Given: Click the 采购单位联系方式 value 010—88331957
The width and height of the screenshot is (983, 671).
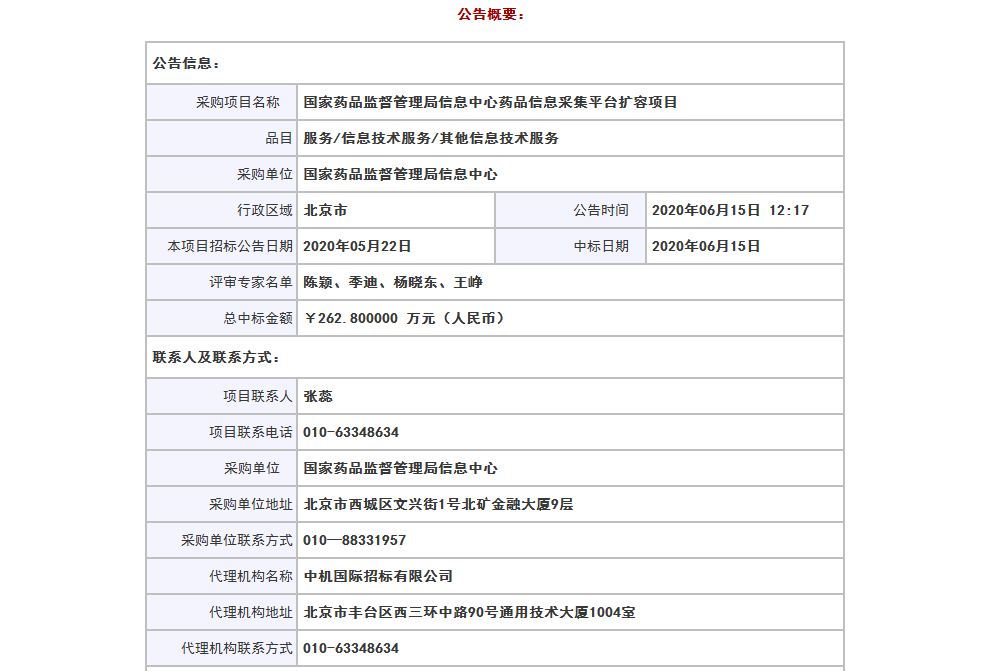Looking at the screenshot, I should click(x=354, y=540).
